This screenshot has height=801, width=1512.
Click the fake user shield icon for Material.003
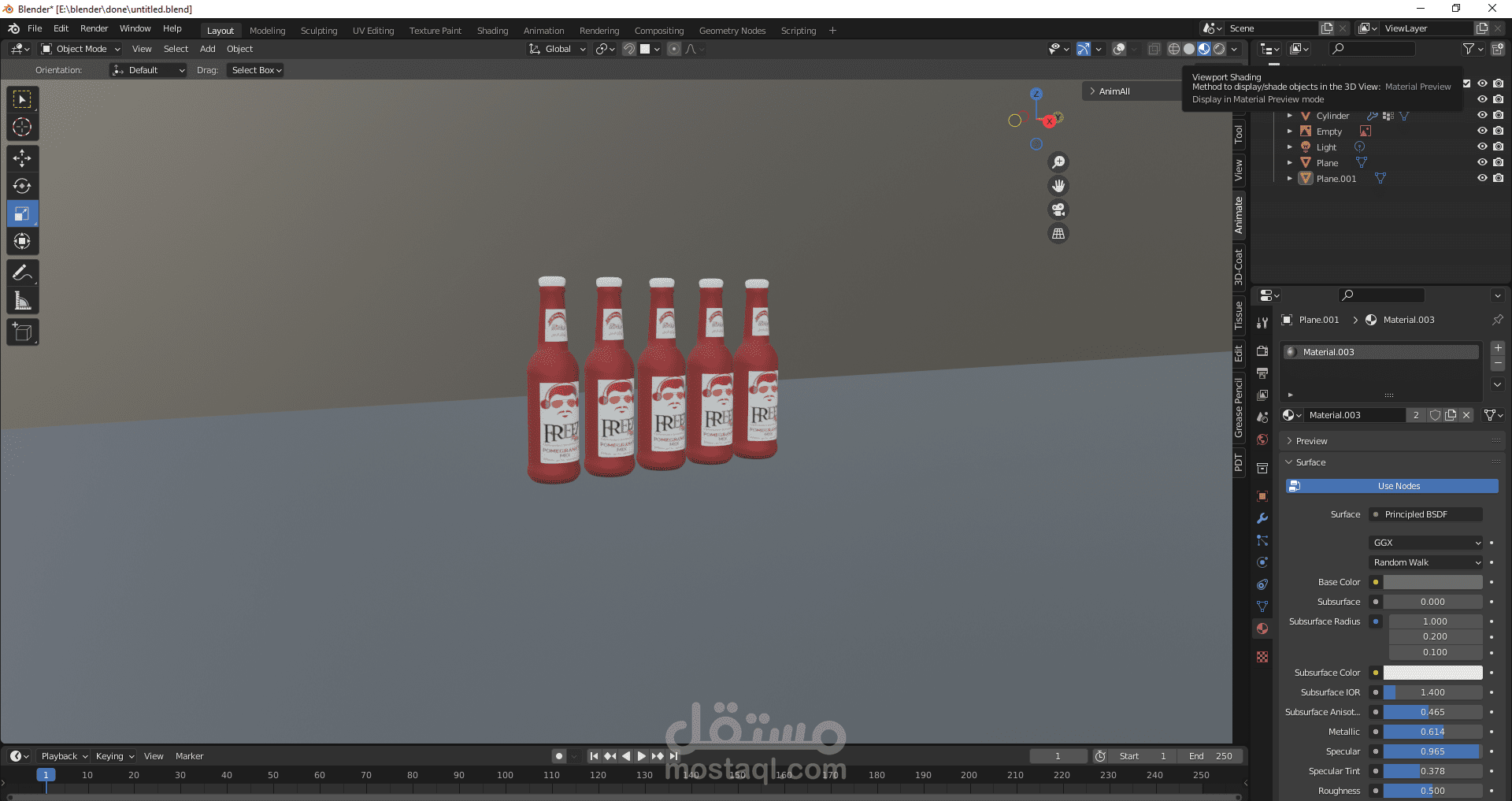click(x=1435, y=415)
